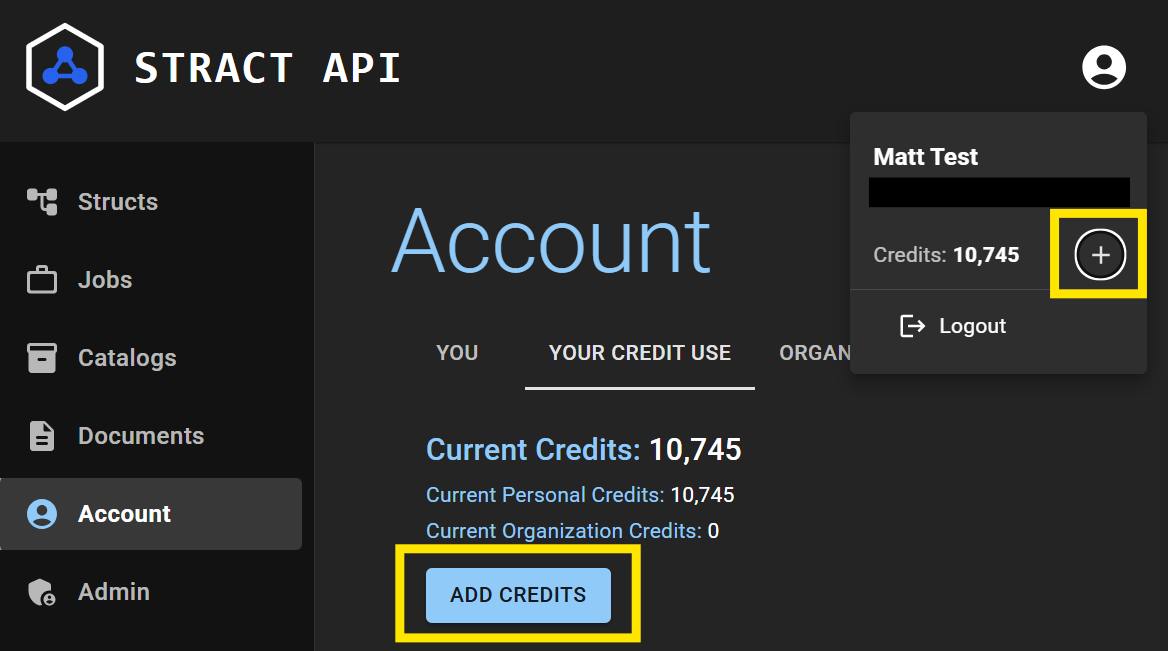
Task: Click the Matt Test user name
Action: tap(925, 157)
